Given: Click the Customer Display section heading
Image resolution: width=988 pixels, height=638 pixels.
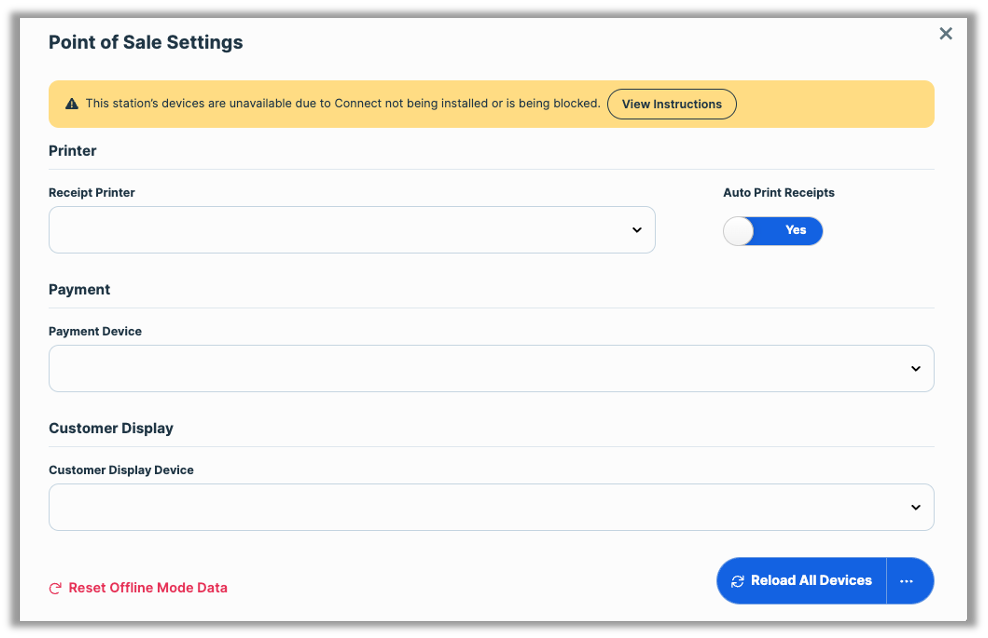Looking at the screenshot, I should click(111, 428).
